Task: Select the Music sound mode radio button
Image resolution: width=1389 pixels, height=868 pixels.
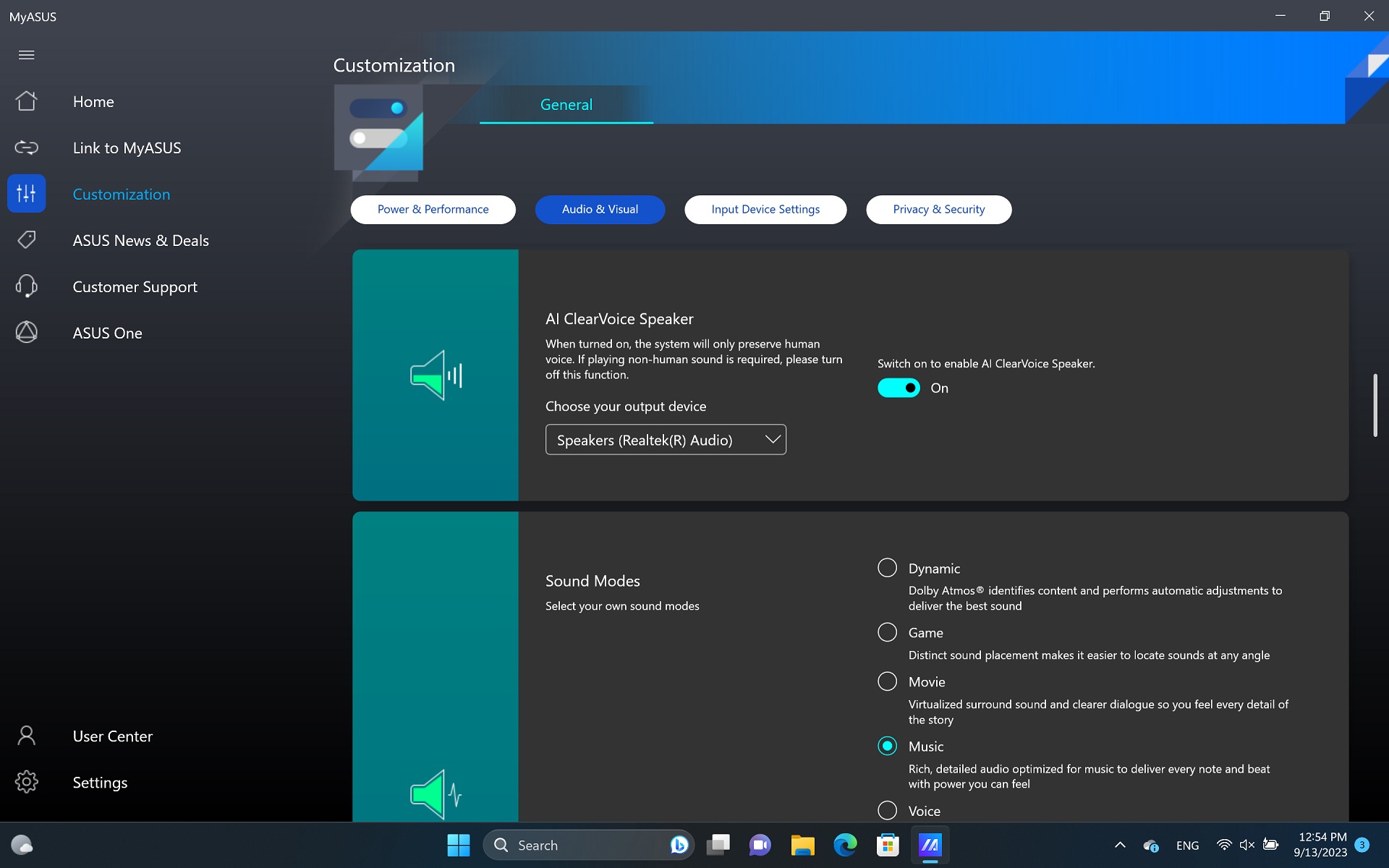Action: 887,746
